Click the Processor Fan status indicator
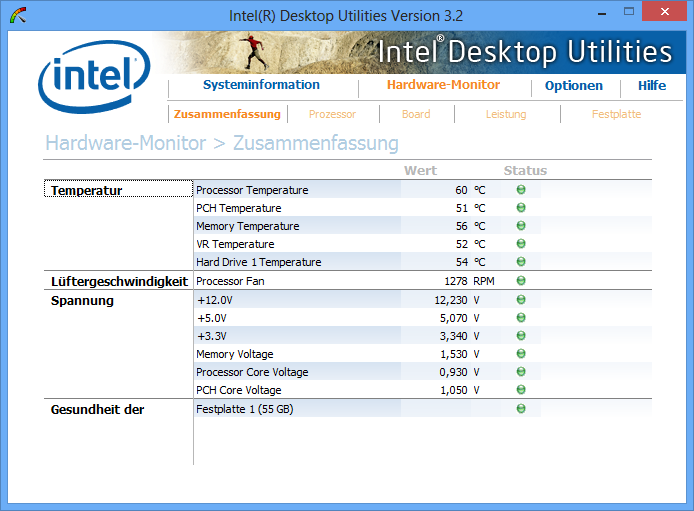694x511 pixels. pyautogui.click(x=521, y=280)
